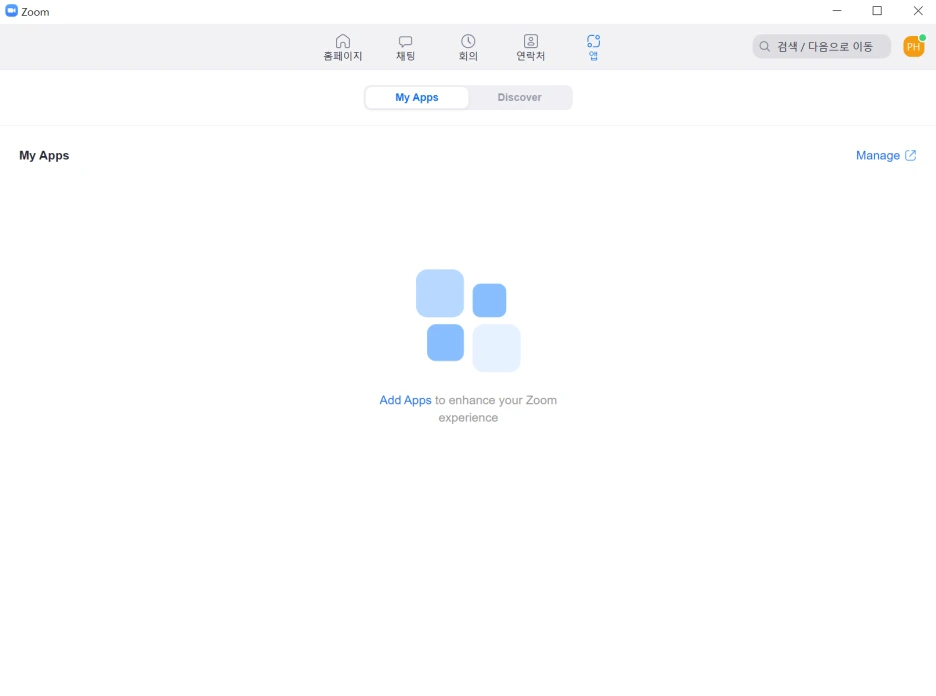Click the external link icon beside Manage
The height and width of the screenshot is (696, 936).
(x=911, y=155)
